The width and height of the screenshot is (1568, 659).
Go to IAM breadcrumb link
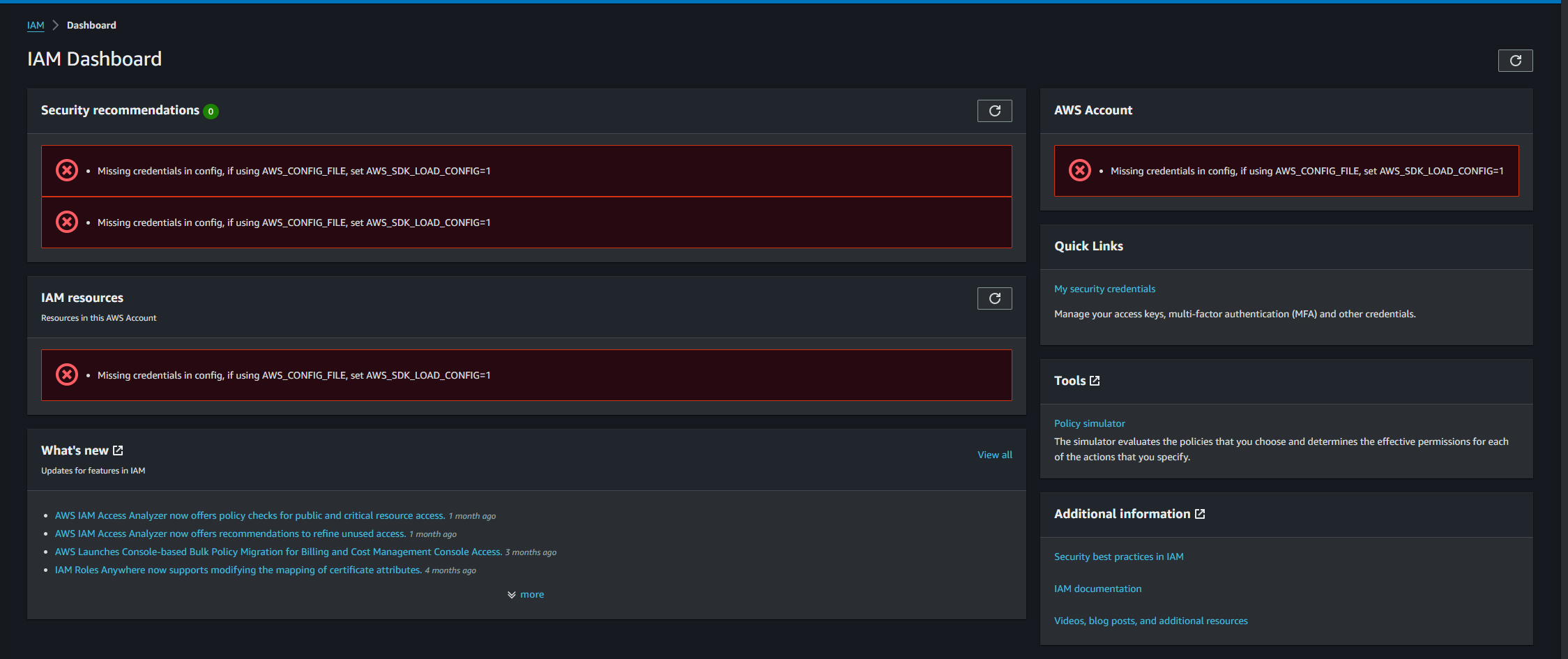tap(36, 25)
